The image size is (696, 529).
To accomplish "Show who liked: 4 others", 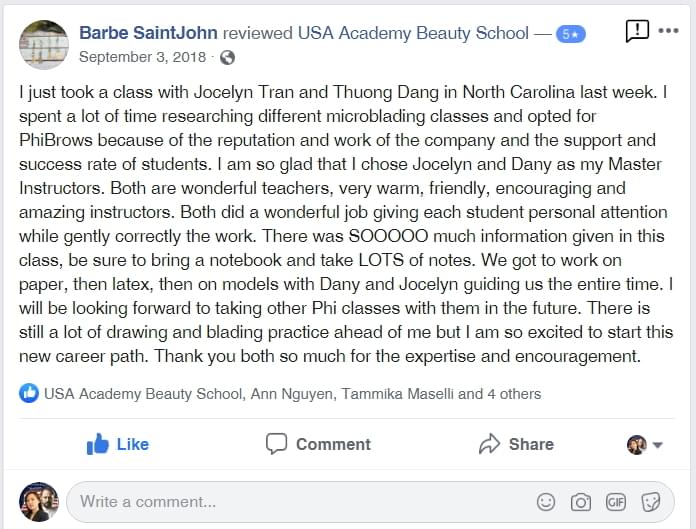I will (x=514, y=394).
